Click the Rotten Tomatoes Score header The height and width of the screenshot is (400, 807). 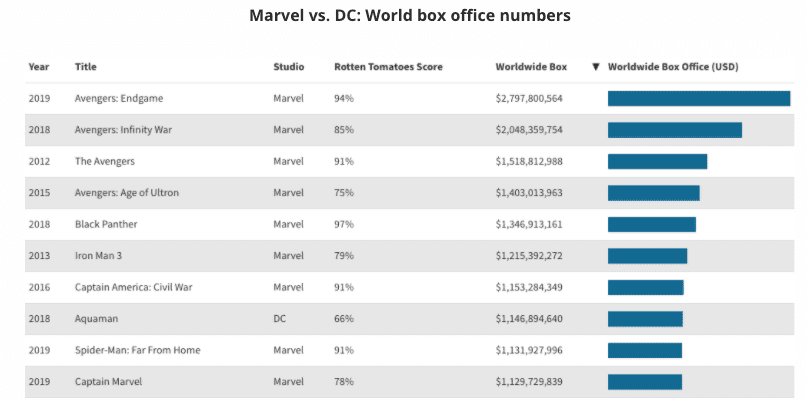388,67
